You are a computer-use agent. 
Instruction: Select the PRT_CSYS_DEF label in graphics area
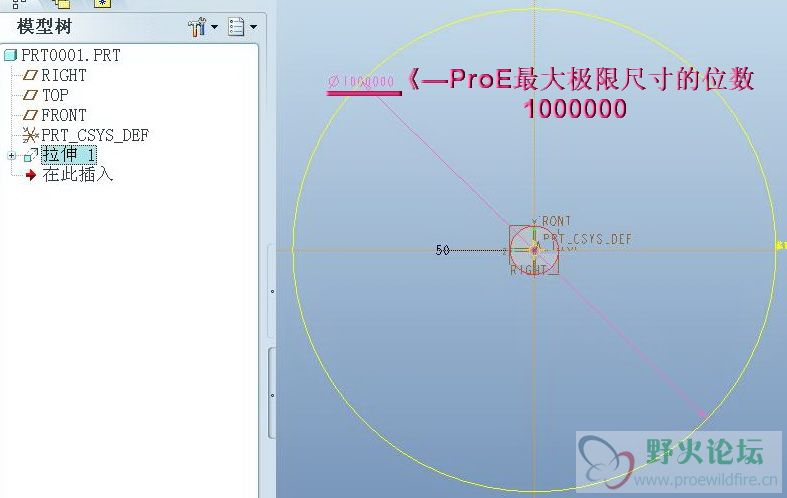click(x=587, y=239)
